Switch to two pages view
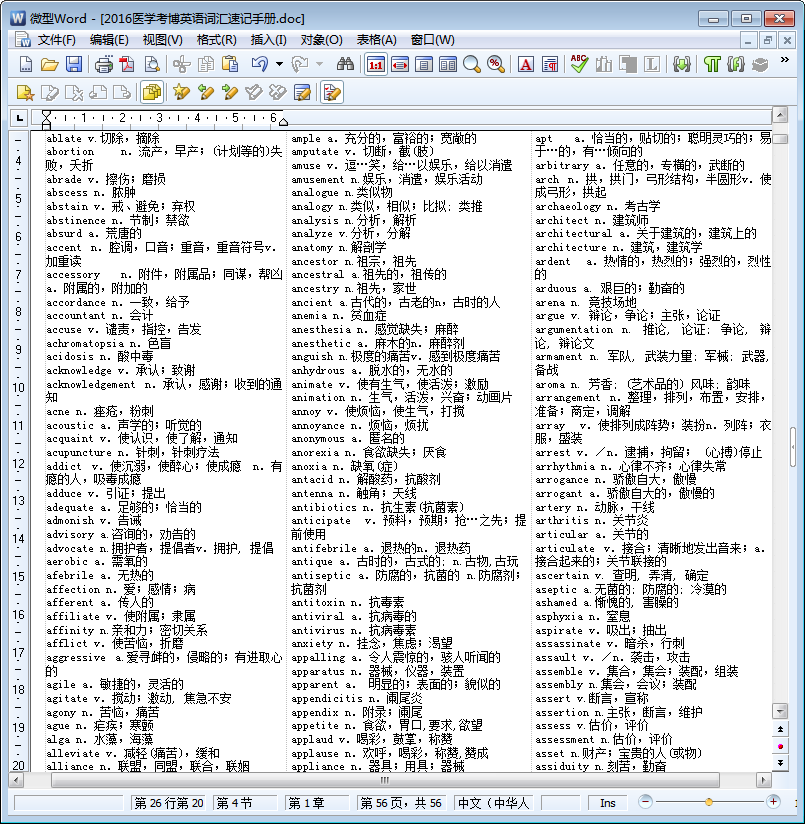 (x=448, y=64)
